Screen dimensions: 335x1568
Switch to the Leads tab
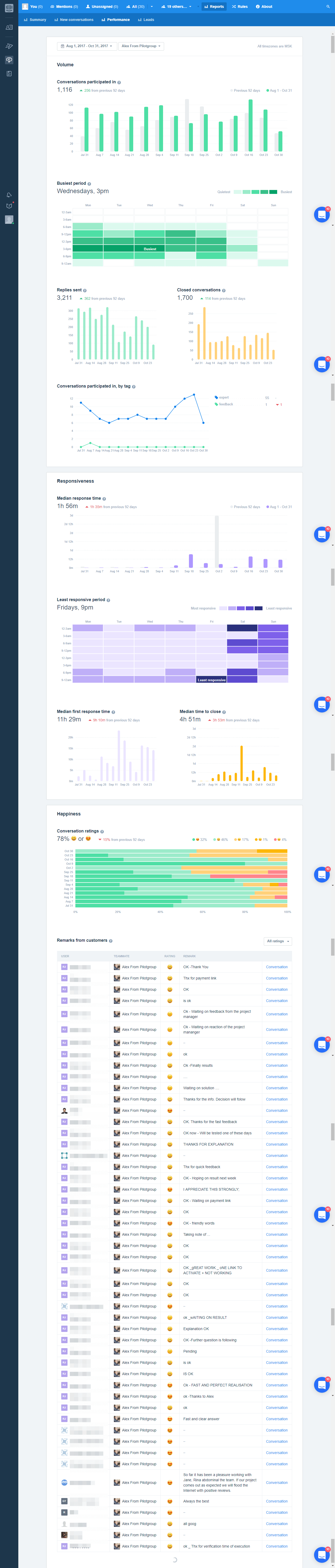click(146, 19)
